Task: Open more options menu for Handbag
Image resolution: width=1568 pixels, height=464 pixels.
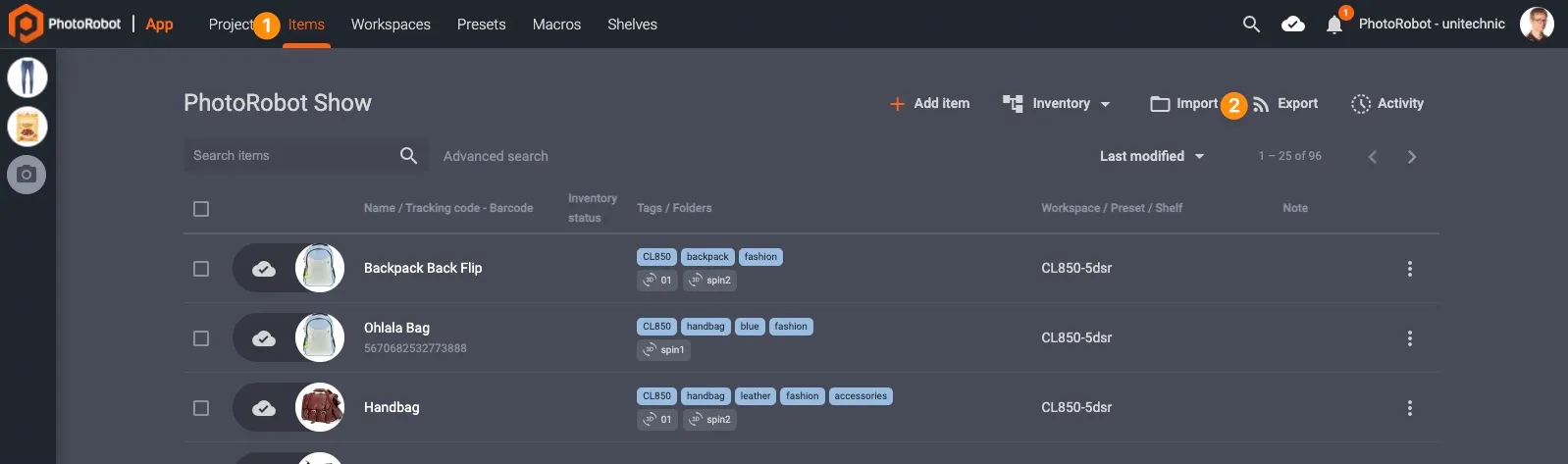Action: (1410, 408)
